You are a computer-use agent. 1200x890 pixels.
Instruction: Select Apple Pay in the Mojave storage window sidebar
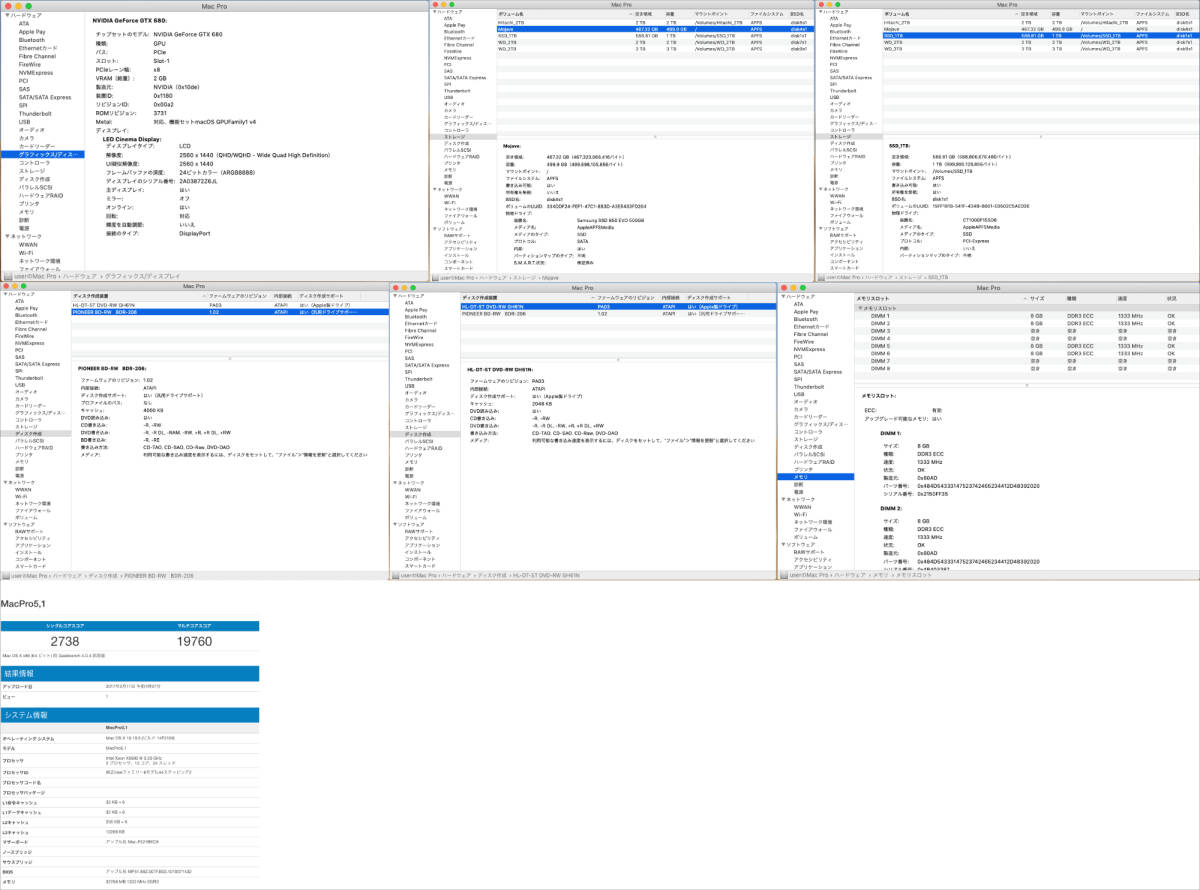pos(455,25)
